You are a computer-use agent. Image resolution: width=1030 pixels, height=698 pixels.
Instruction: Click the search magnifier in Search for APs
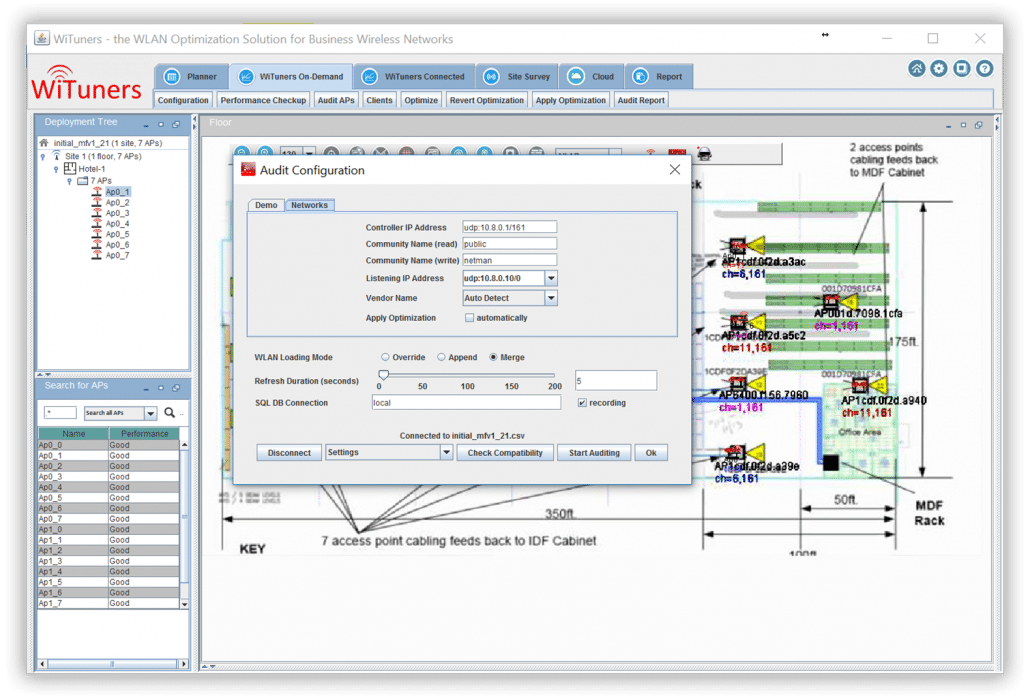[169, 412]
